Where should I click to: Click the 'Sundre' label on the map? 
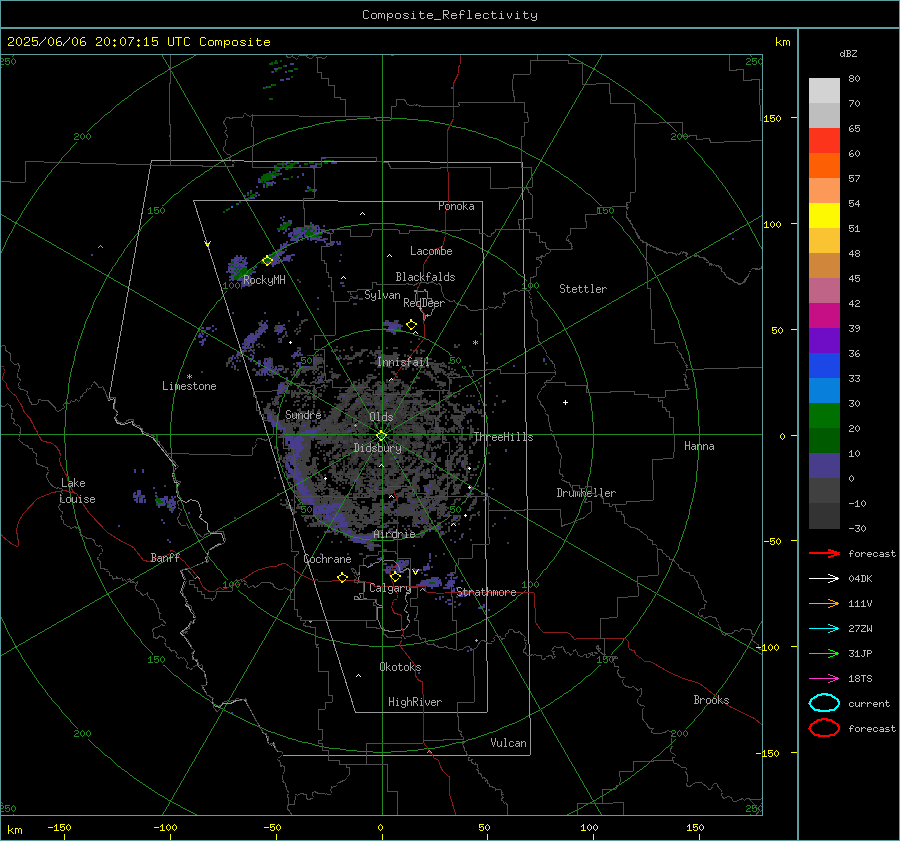[303, 414]
